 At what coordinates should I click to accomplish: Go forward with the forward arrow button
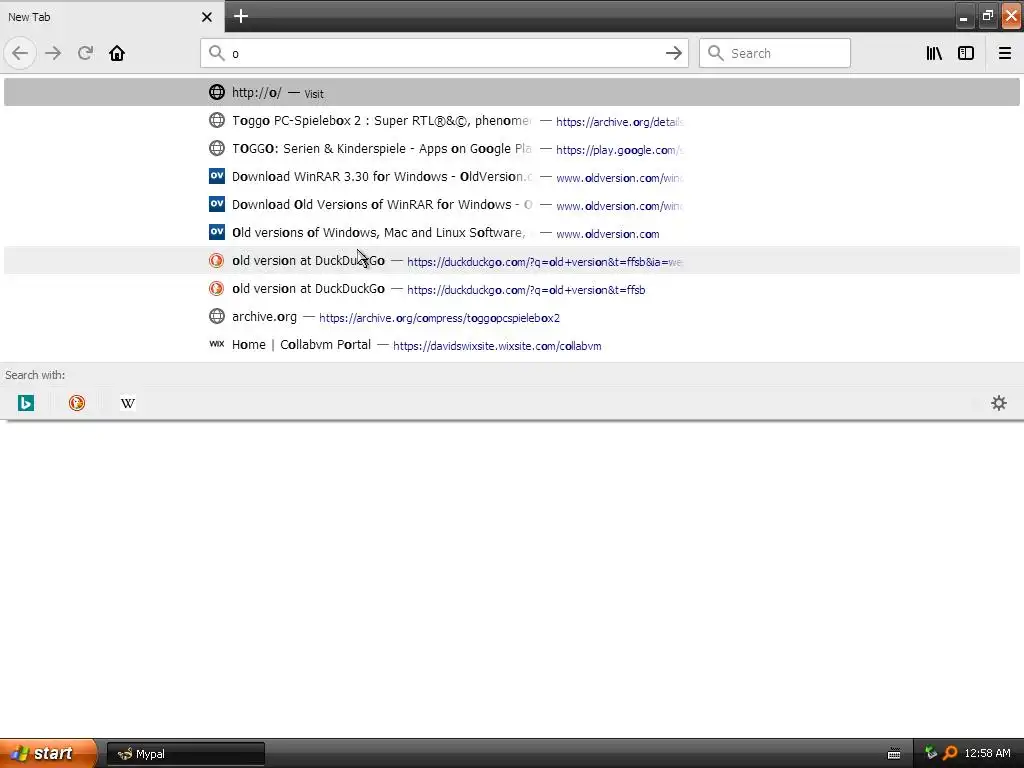point(53,53)
